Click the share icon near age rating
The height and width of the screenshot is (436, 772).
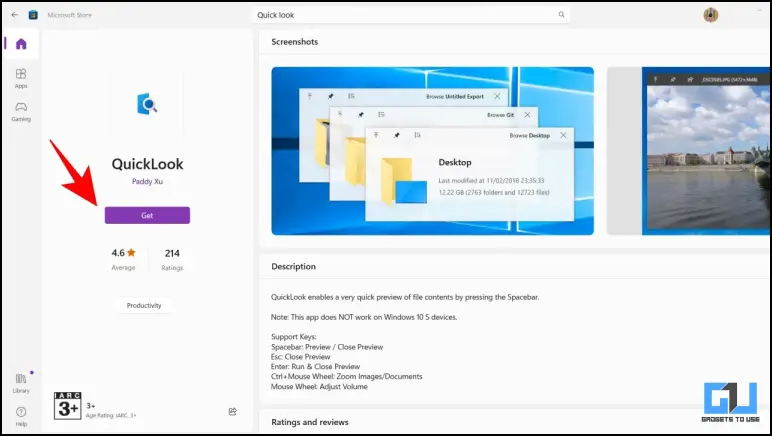233,411
